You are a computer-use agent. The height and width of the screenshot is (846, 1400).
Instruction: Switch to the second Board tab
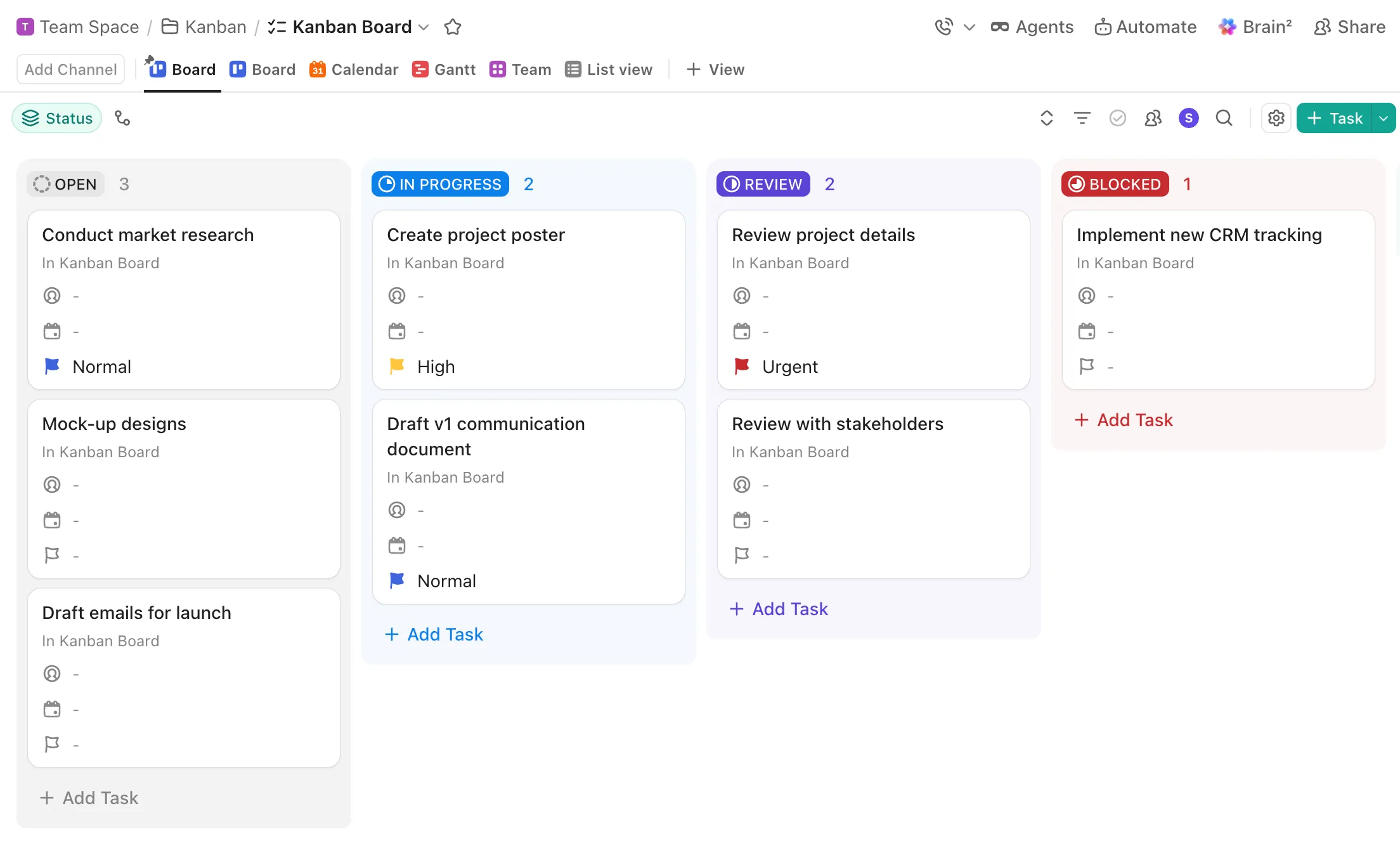click(262, 69)
